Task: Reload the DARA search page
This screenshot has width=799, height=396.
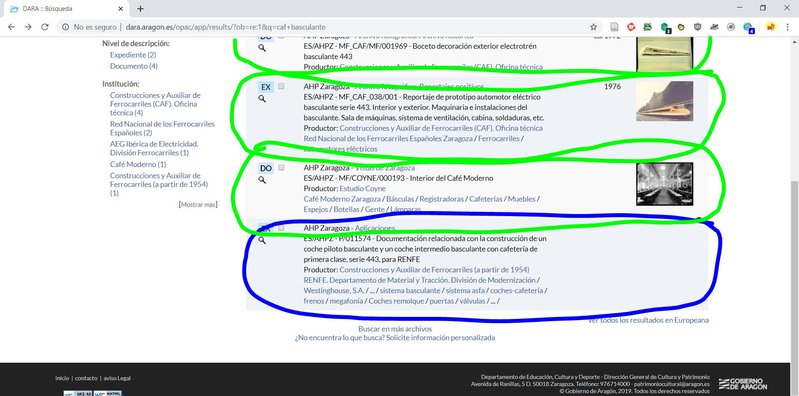Action: click(45, 27)
